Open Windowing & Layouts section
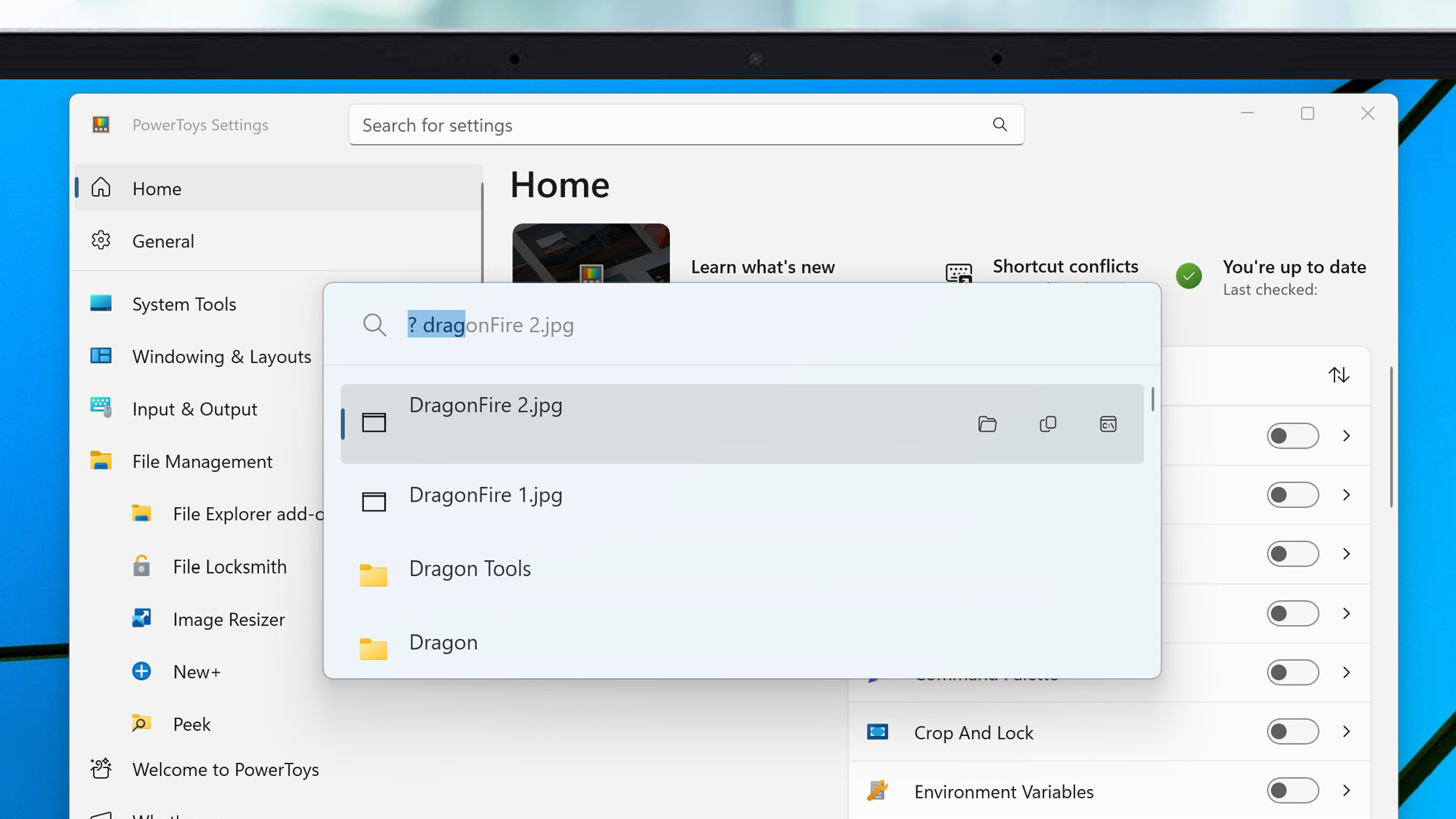 [221, 357]
